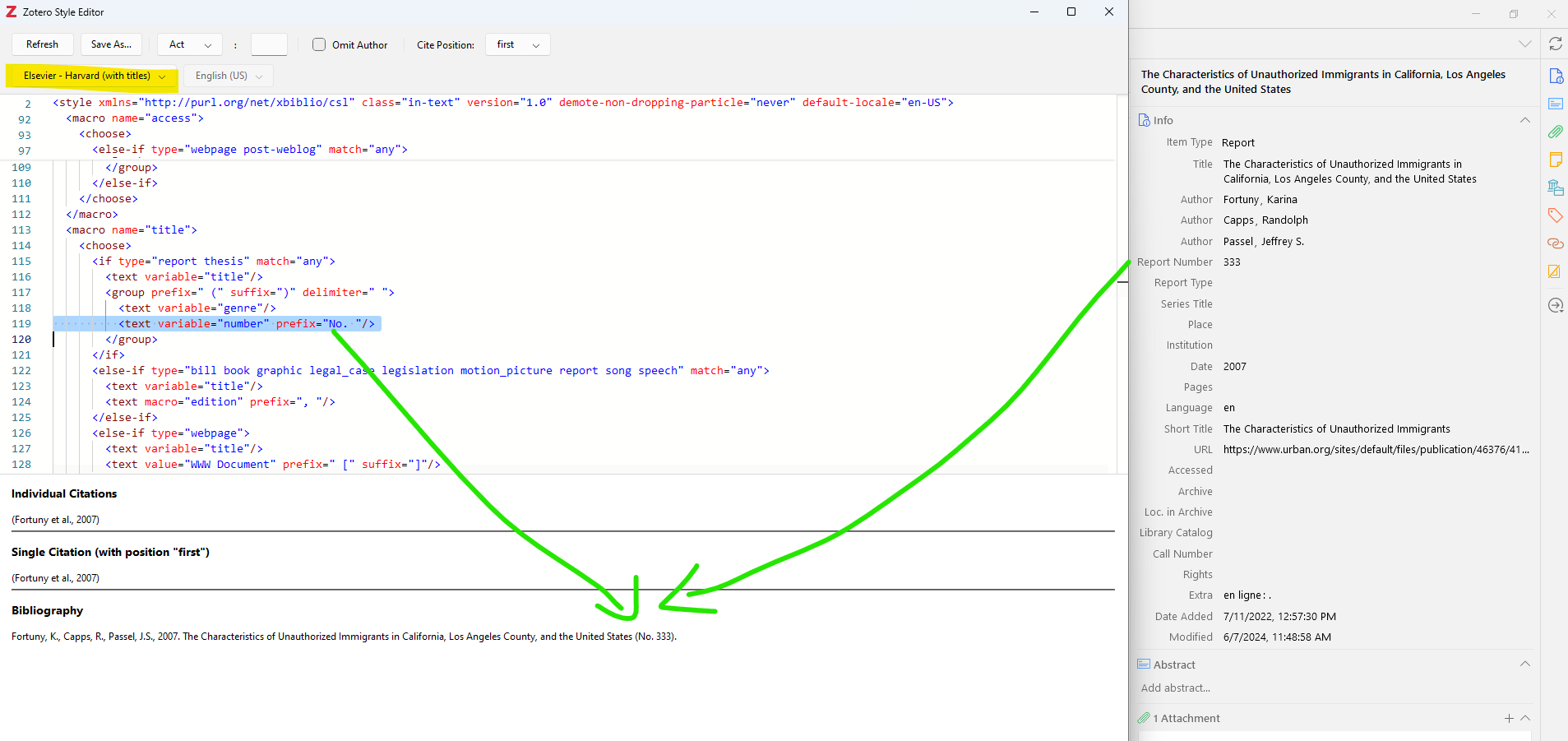Open the Info pane icon in Zotero side nav
This screenshot has height=741, width=1568.
1556,76
